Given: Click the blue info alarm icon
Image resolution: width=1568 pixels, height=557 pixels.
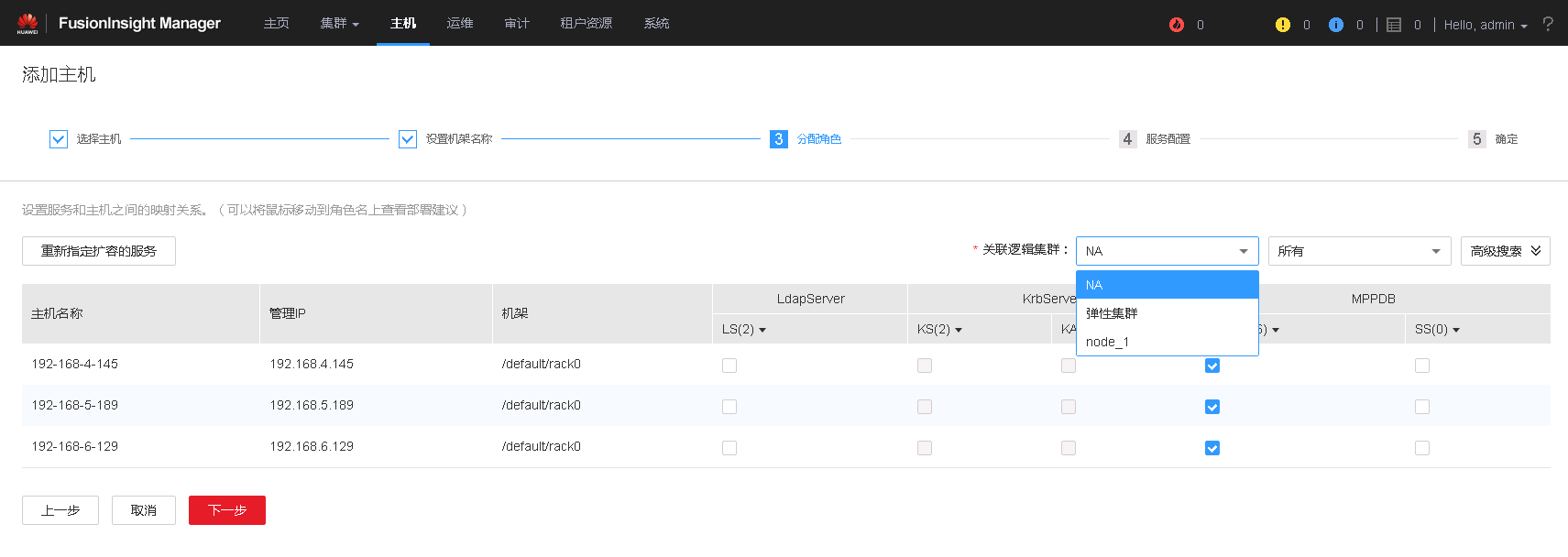Looking at the screenshot, I should 1335,25.
